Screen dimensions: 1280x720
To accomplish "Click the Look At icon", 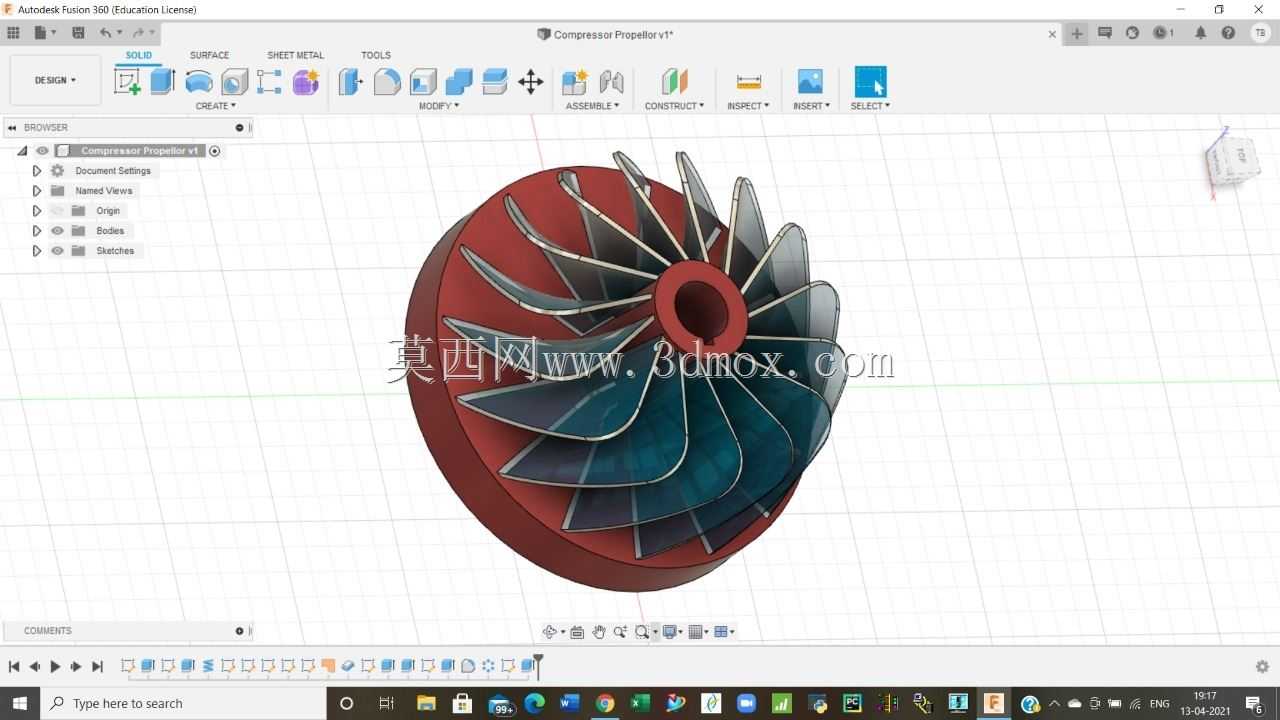I will [x=577, y=631].
